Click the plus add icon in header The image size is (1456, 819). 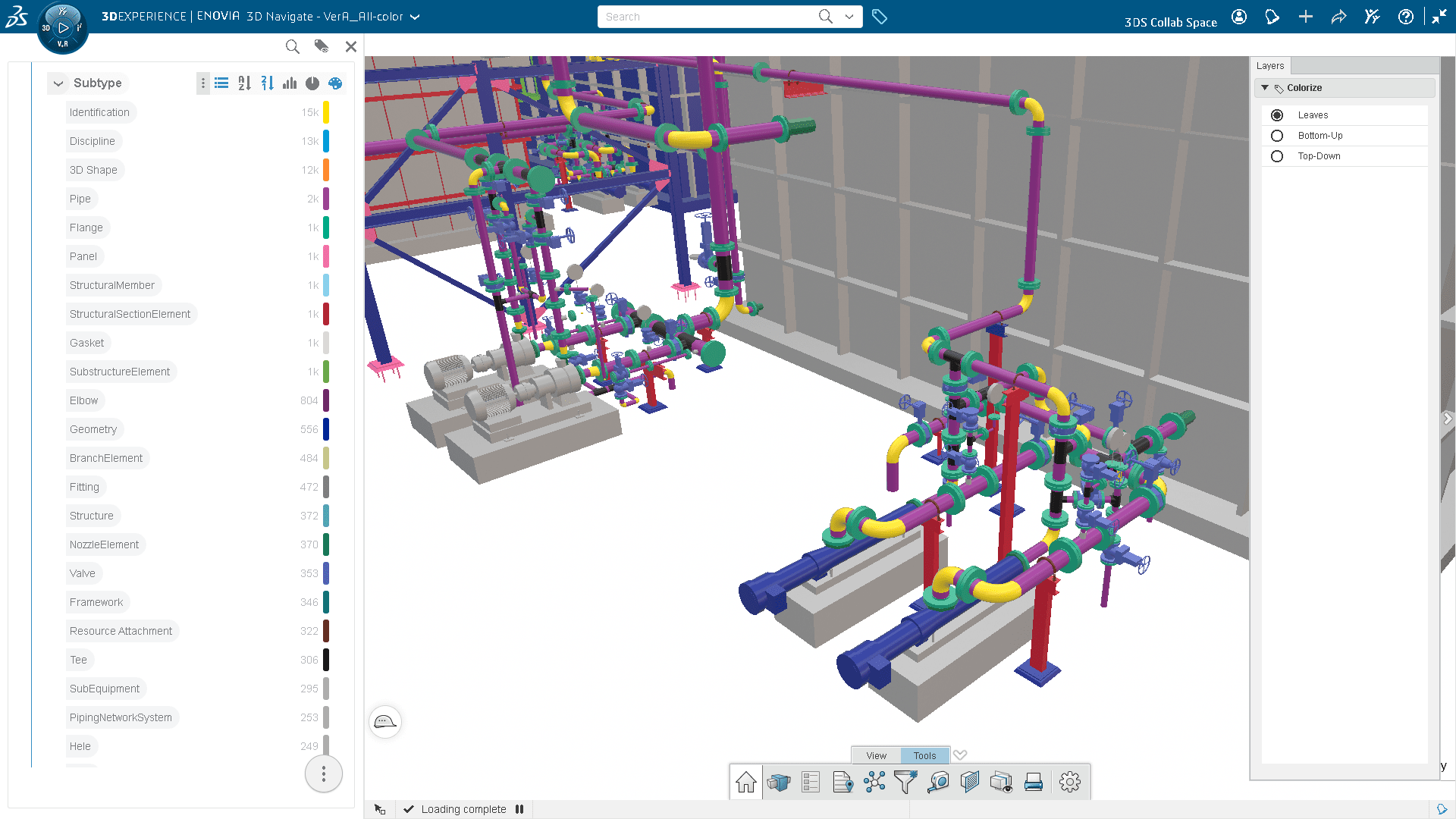(1306, 17)
